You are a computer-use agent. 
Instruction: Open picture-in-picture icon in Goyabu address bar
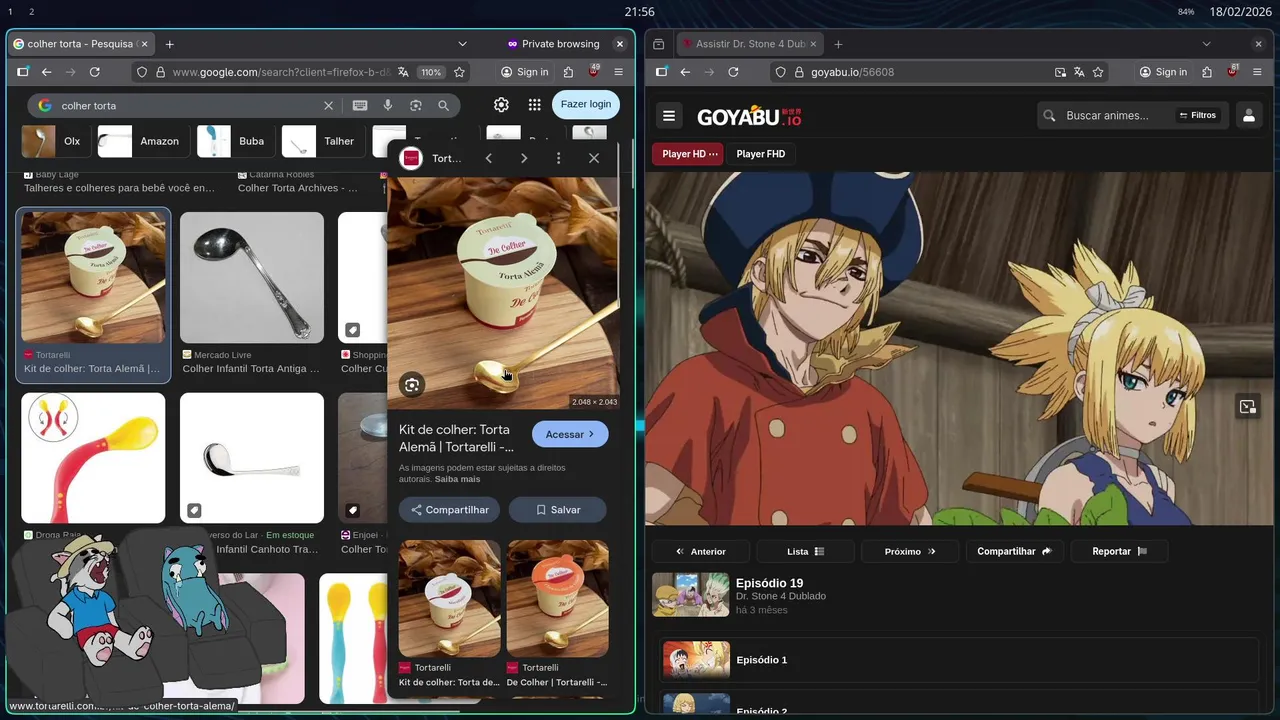pyautogui.click(x=1060, y=72)
